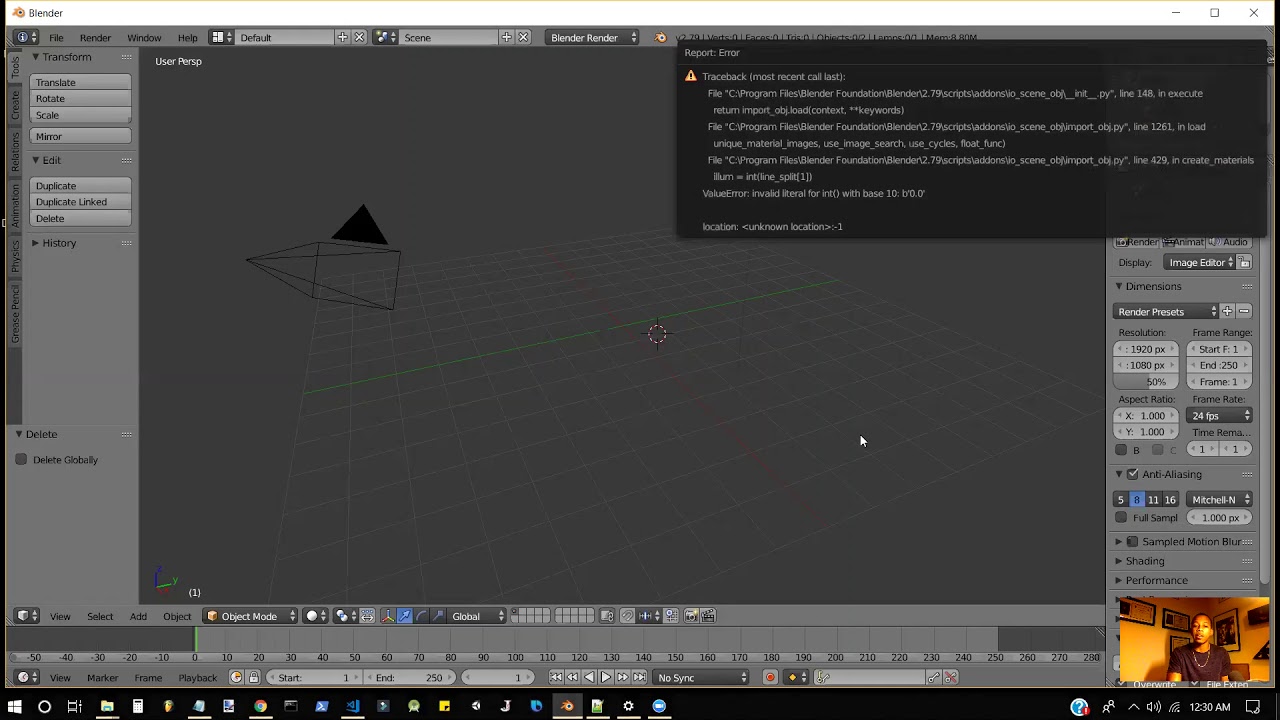This screenshot has height=720, width=1280.
Task: Open the screen layout browse icon
Action: (221, 38)
